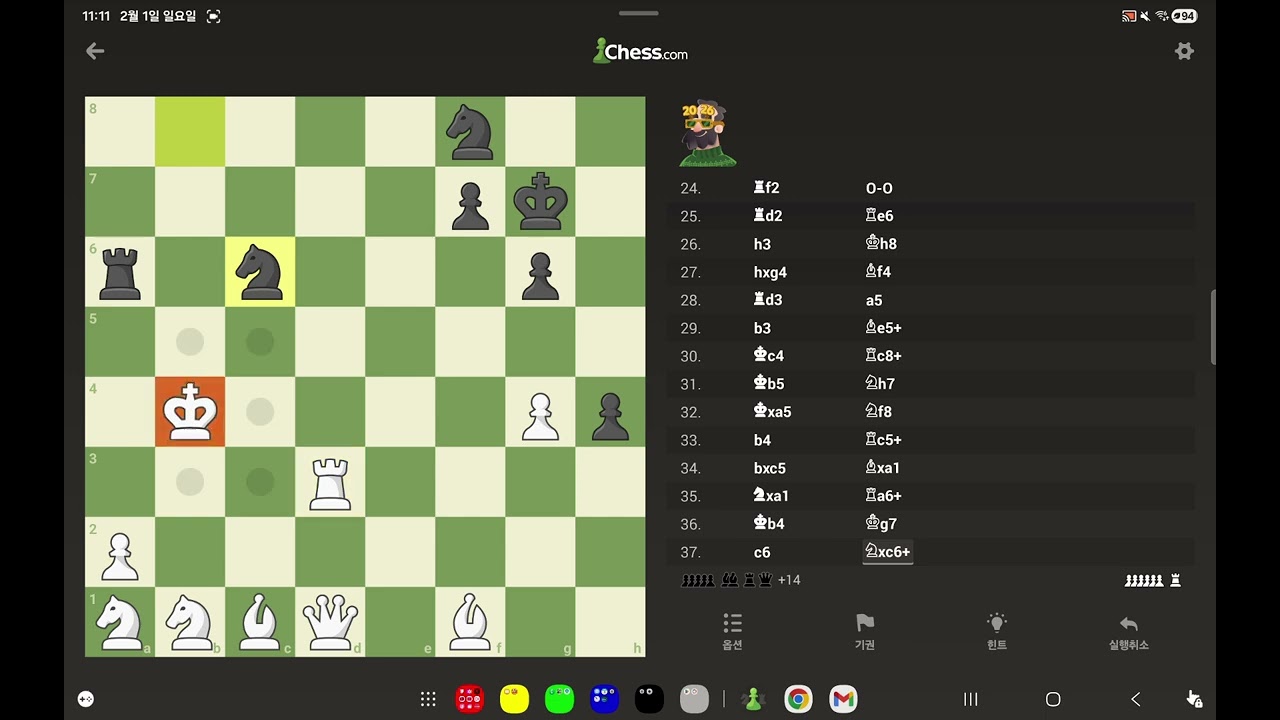Jump to move 34 bxc5
The width and height of the screenshot is (1280, 720).
[x=770, y=468]
